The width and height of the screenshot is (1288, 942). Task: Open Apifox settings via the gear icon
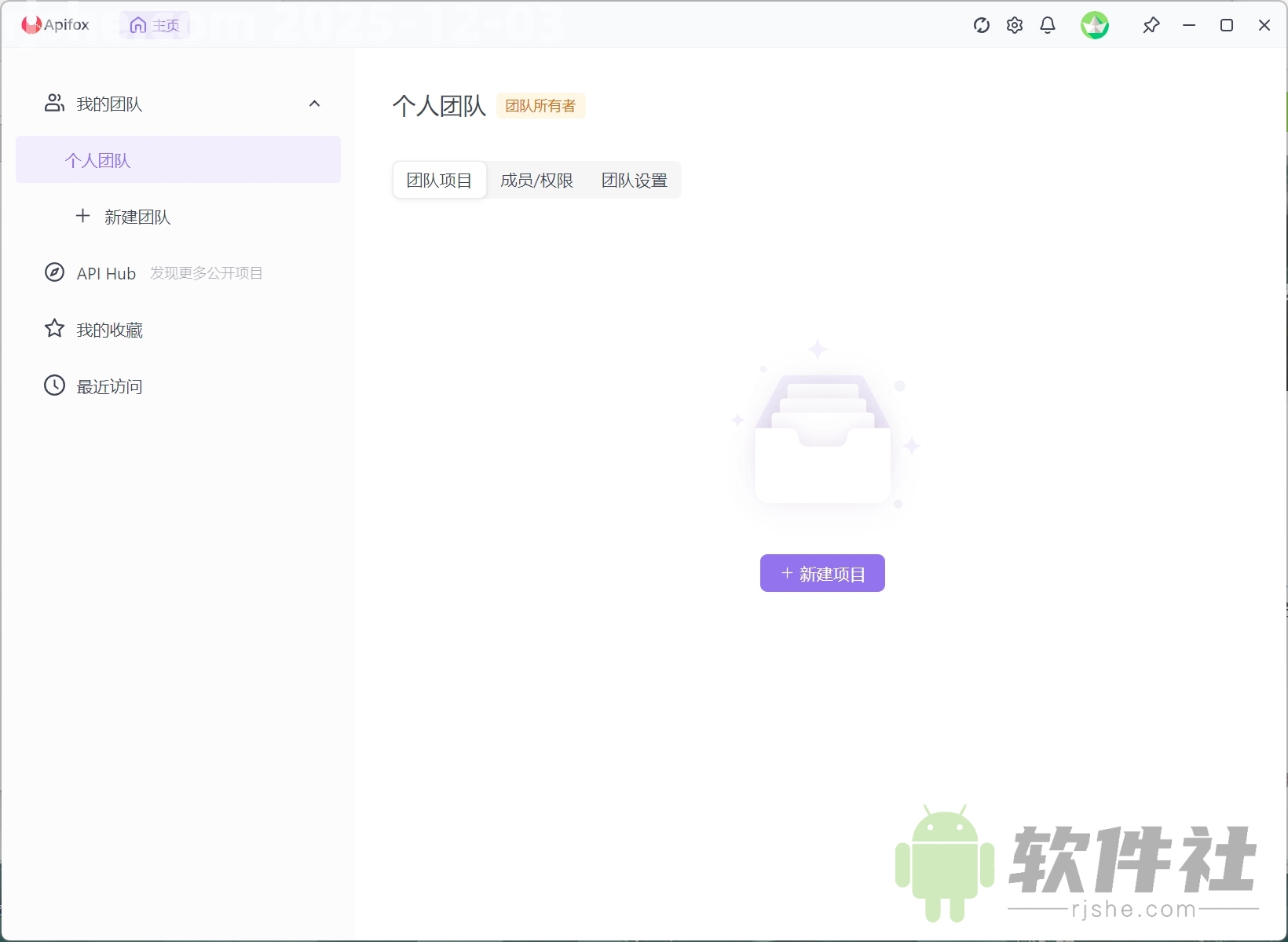point(1014,25)
